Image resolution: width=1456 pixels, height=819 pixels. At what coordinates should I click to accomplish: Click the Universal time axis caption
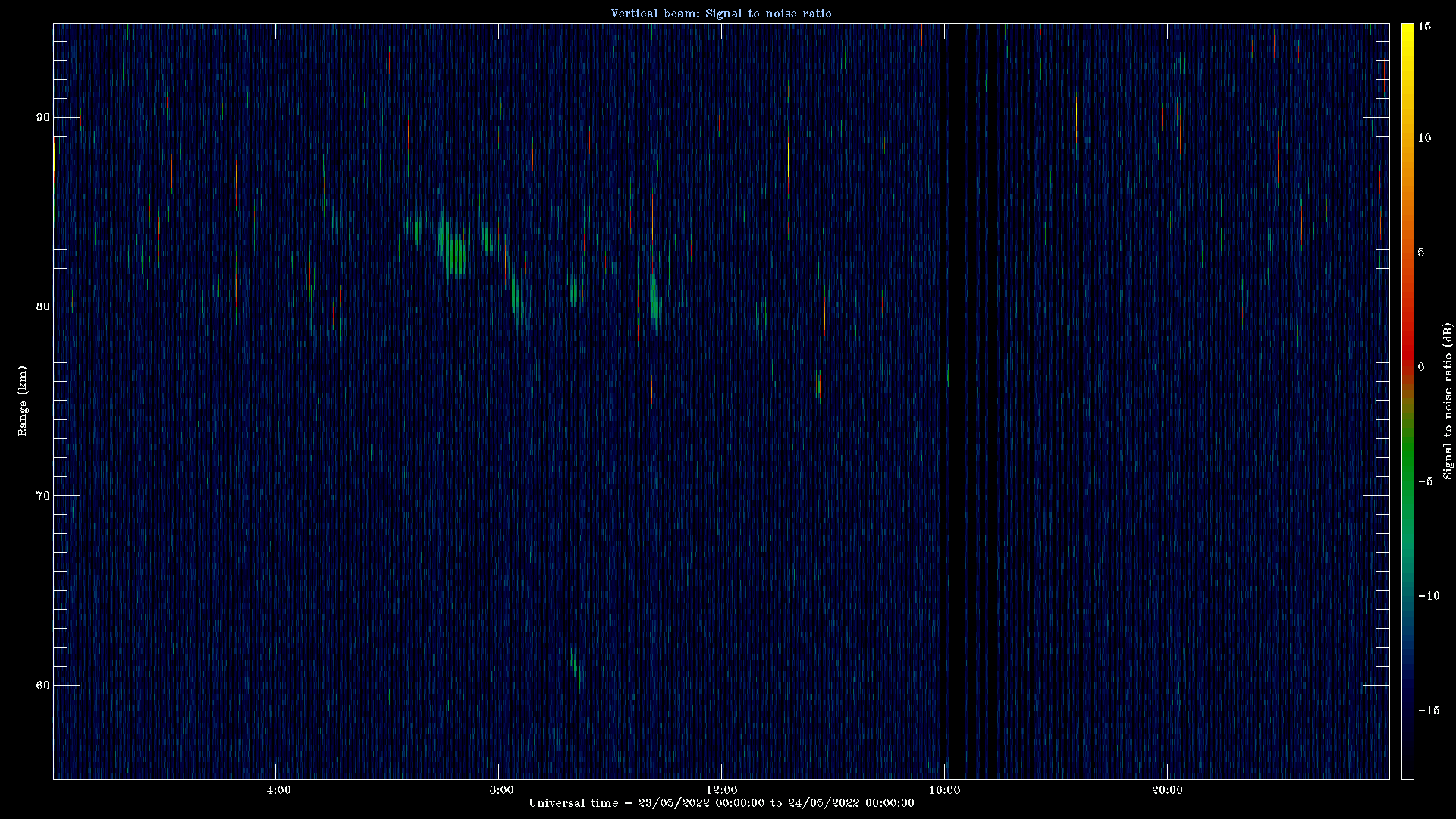click(721, 803)
